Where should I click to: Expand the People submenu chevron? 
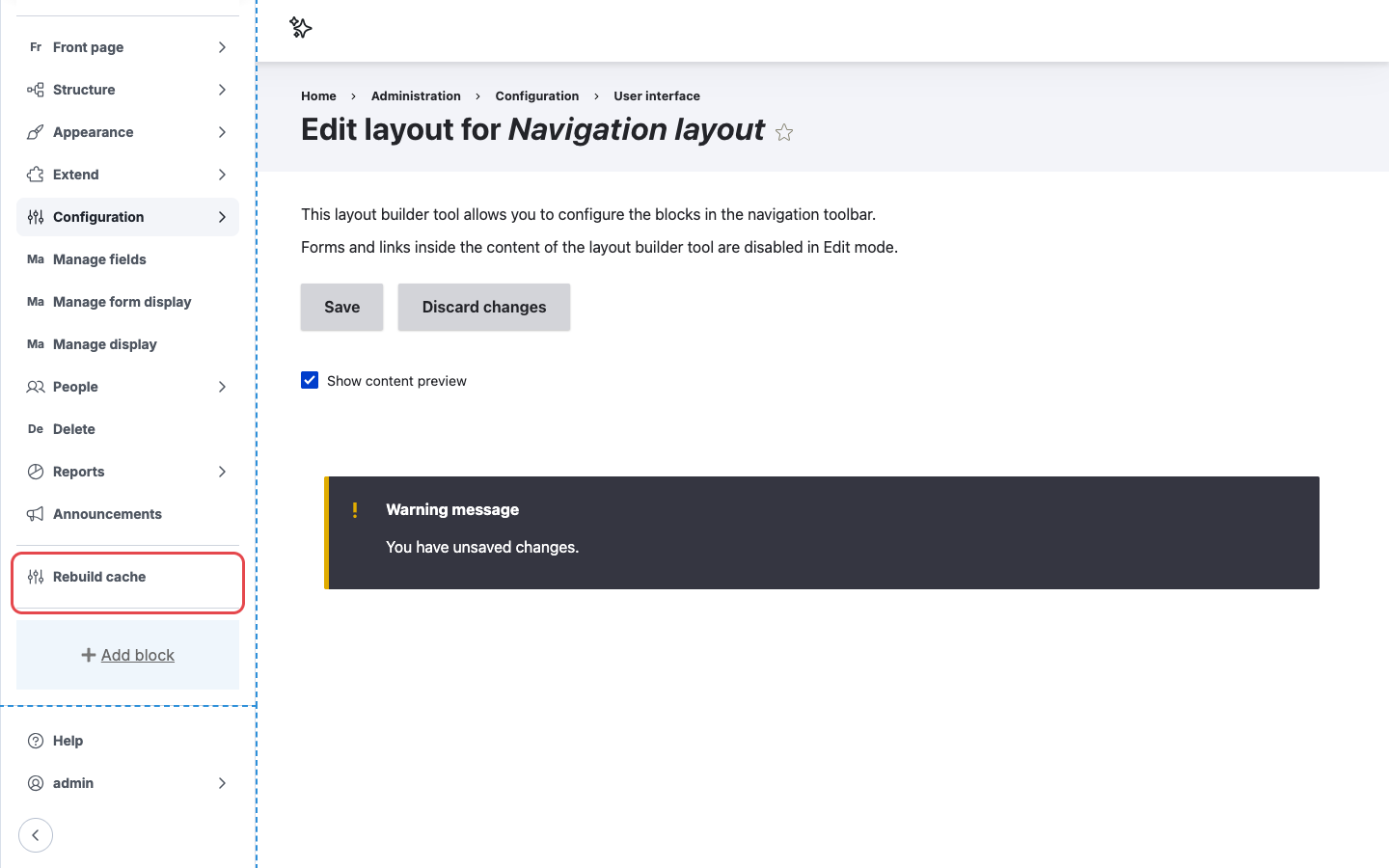click(222, 387)
